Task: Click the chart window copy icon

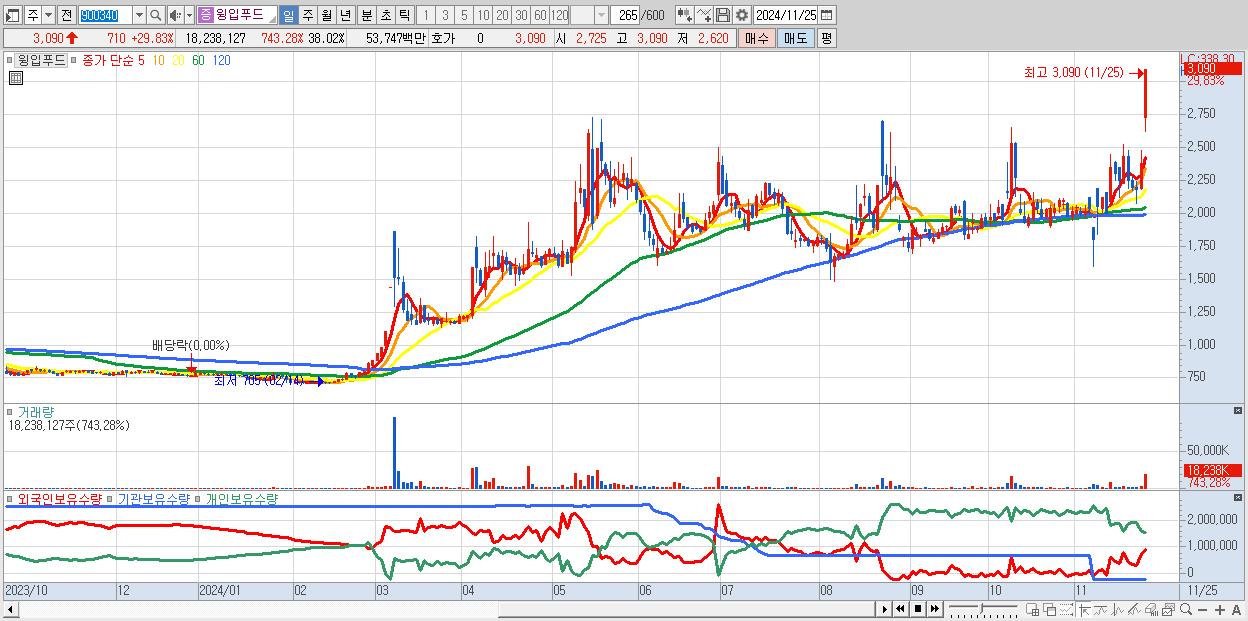Action: click(x=1168, y=610)
